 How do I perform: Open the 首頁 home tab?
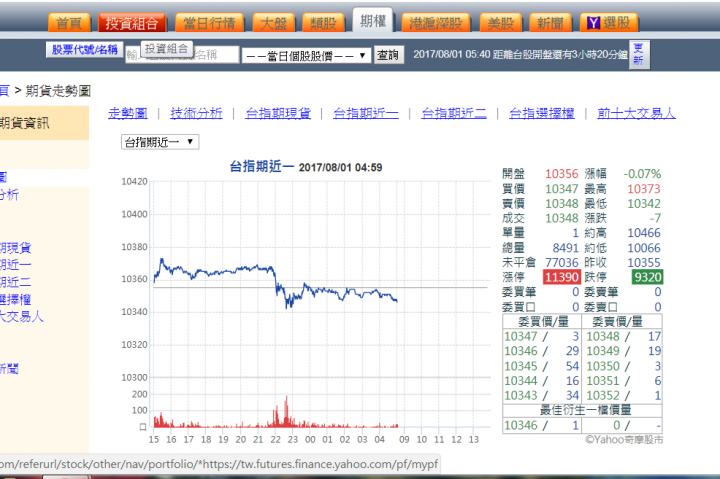tap(69, 23)
